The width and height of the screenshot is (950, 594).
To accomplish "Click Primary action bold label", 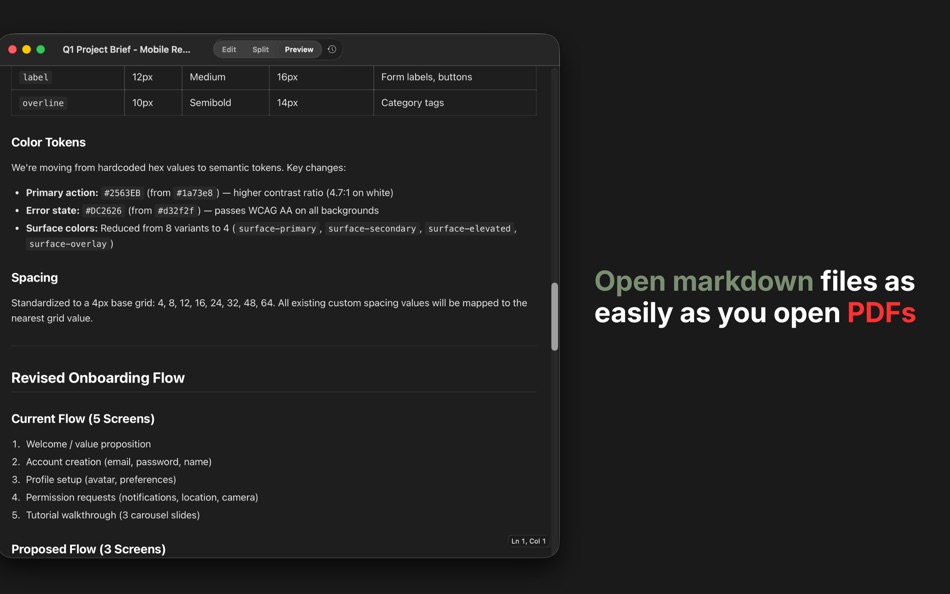I will [62, 193].
